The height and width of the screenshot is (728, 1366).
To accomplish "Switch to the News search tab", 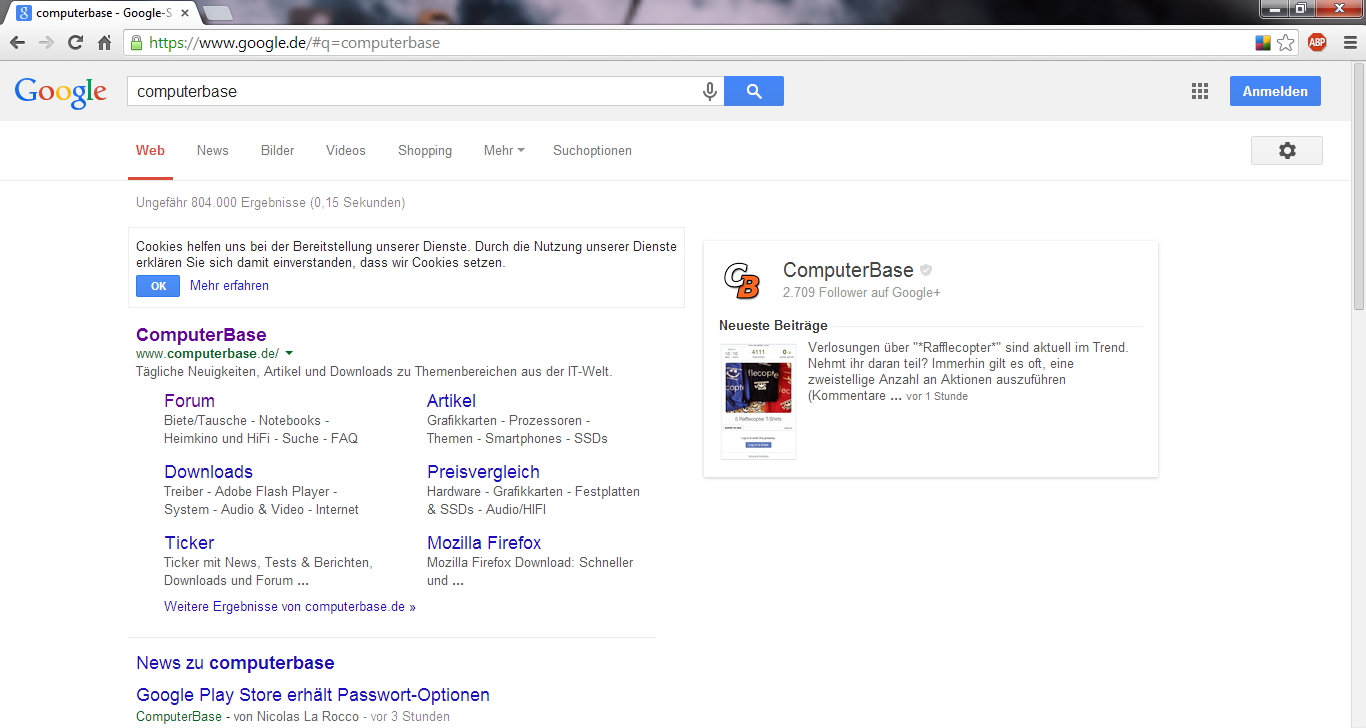I will click(x=212, y=151).
